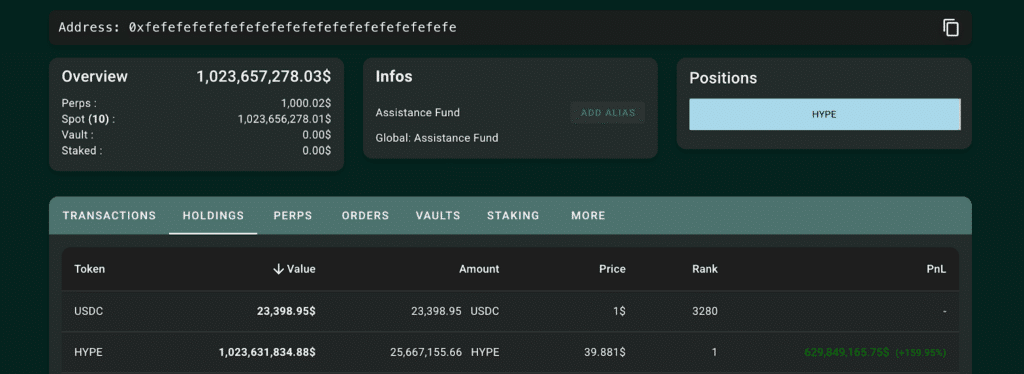Open the Orders tab
Image resolution: width=1024 pixels, height=374 pixels.
tap(365, 215)
